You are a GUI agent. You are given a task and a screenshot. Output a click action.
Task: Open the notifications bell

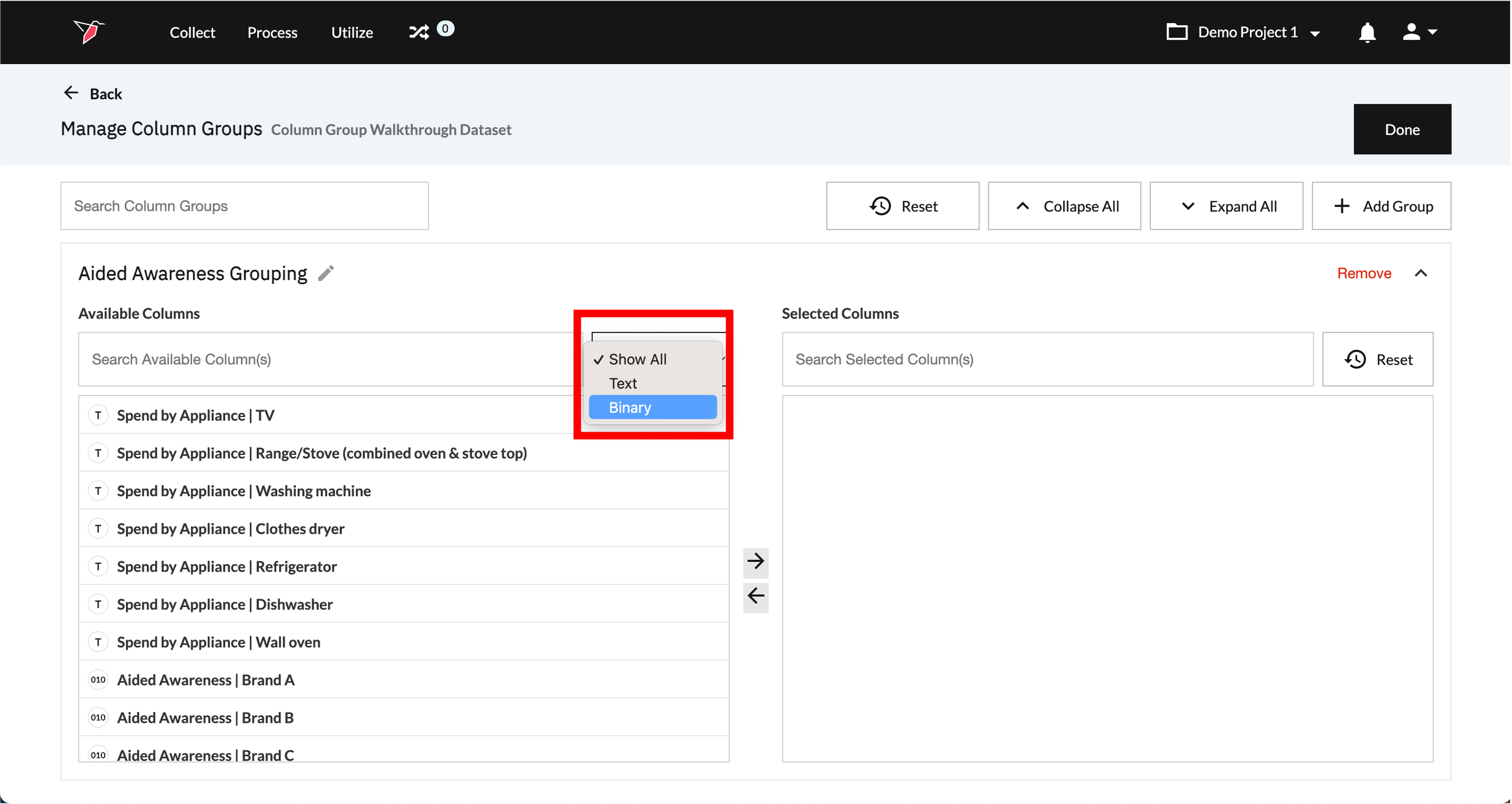tap(1367, 32)
